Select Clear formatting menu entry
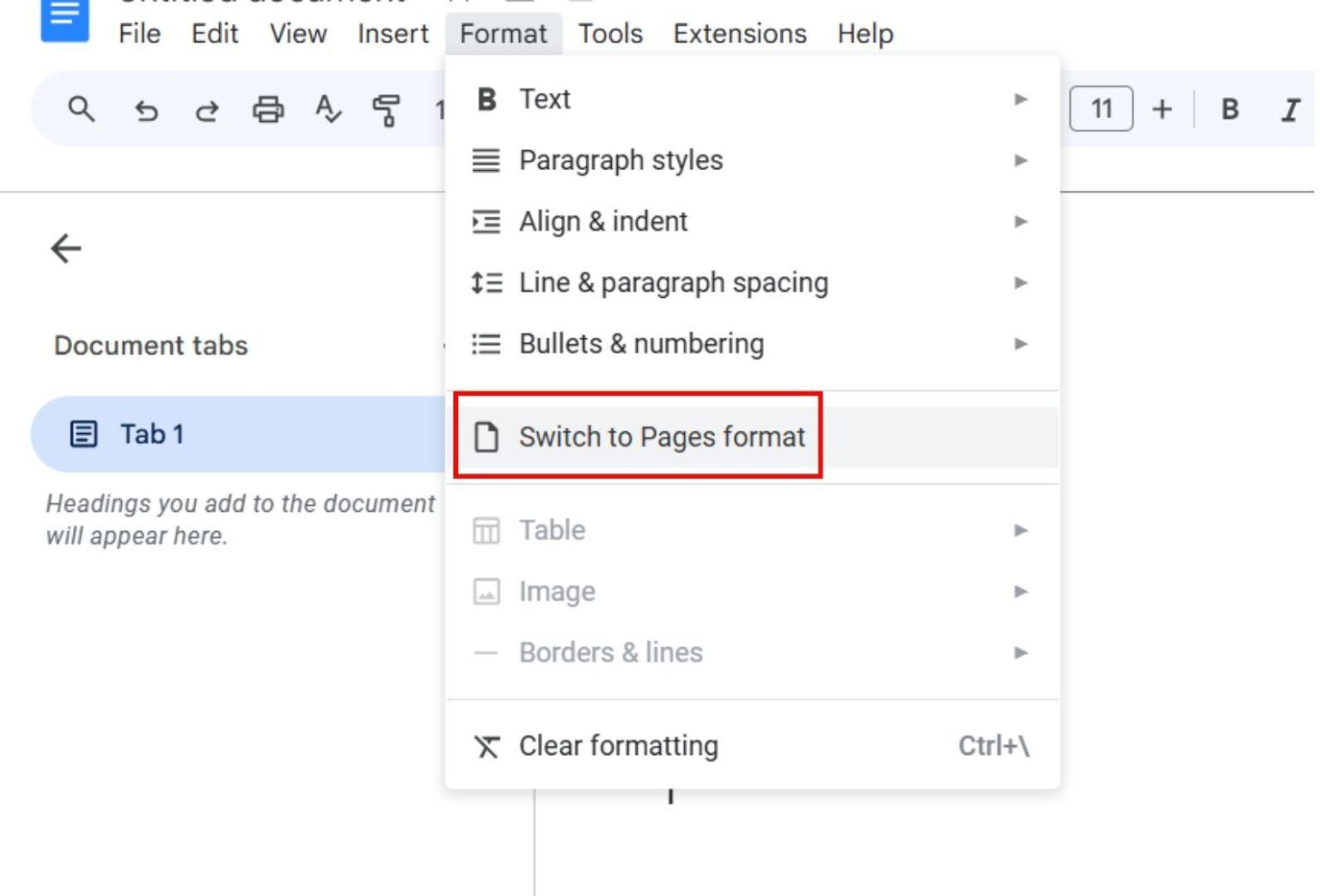Image resolution: width=1320 pixels, height=896 pixels. [x=619, y=746]
